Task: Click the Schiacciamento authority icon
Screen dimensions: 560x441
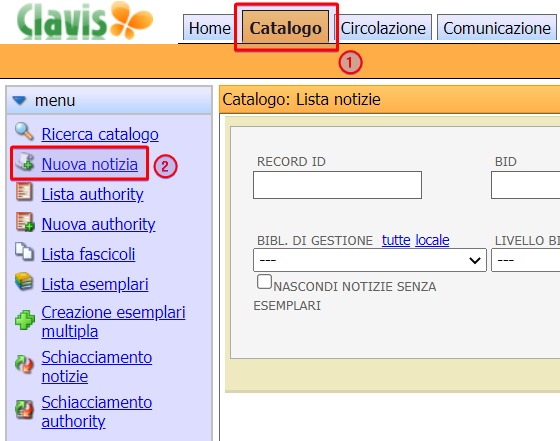Action: click(x=24, y=409)
